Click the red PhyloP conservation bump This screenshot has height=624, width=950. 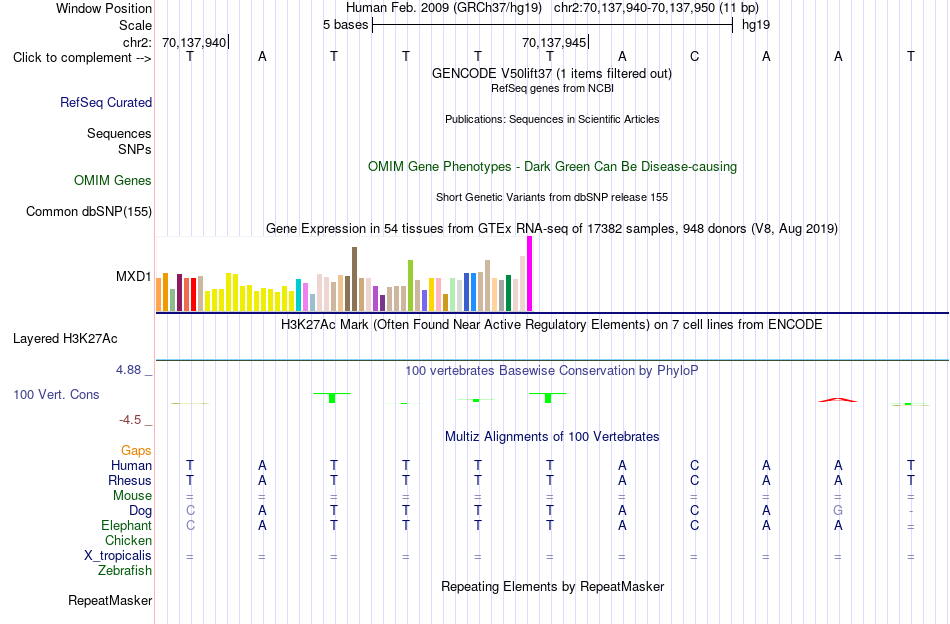tap(838, 400)
